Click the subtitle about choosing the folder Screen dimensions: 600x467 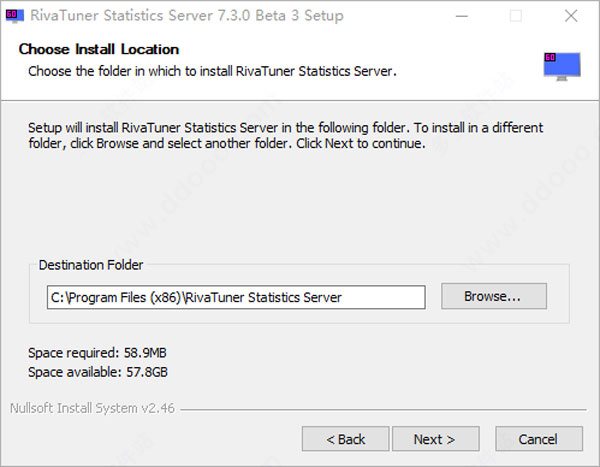click(x=212, y=71)
